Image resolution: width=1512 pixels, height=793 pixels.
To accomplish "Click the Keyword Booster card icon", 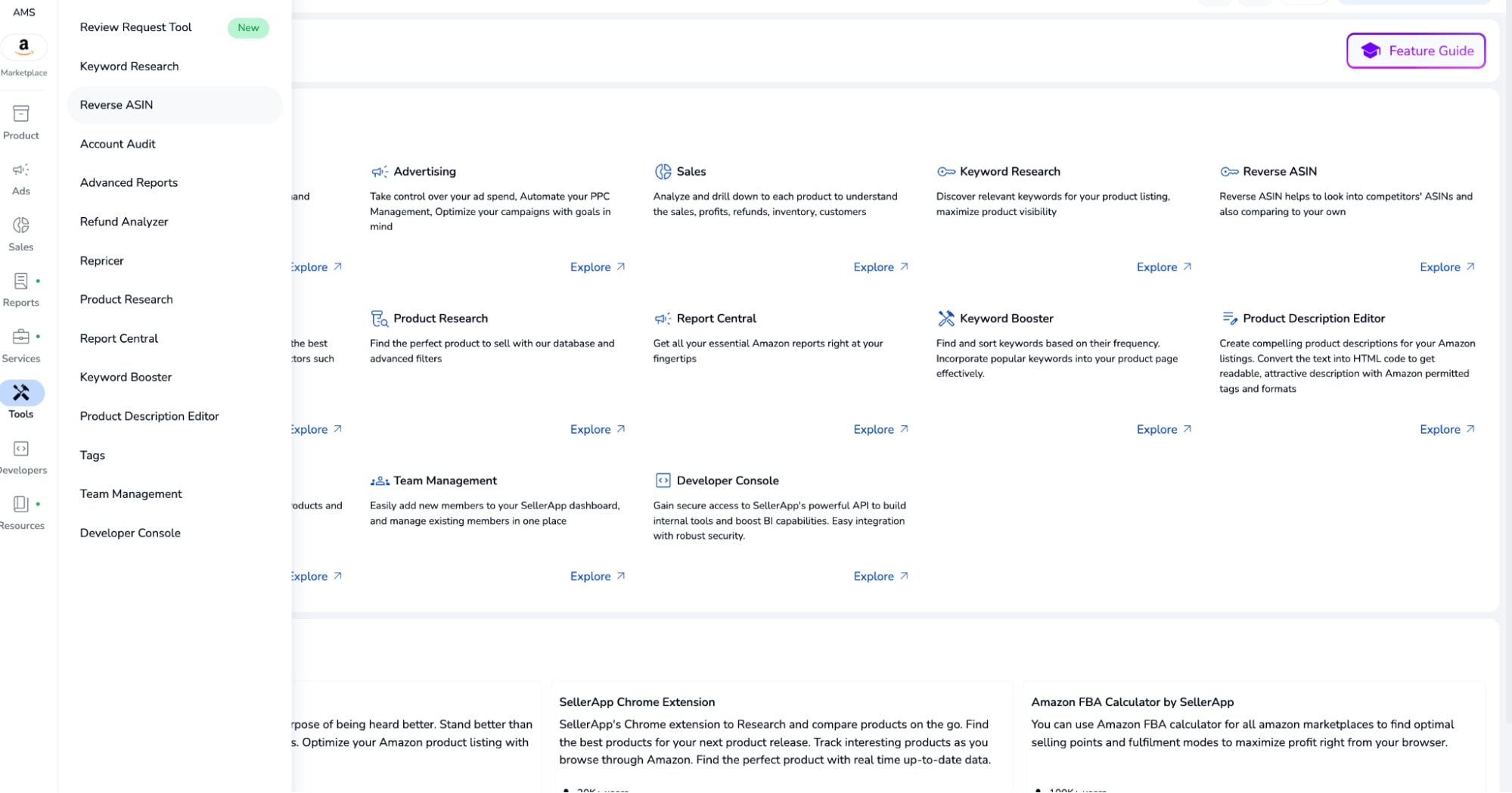I will click(945, 319).
